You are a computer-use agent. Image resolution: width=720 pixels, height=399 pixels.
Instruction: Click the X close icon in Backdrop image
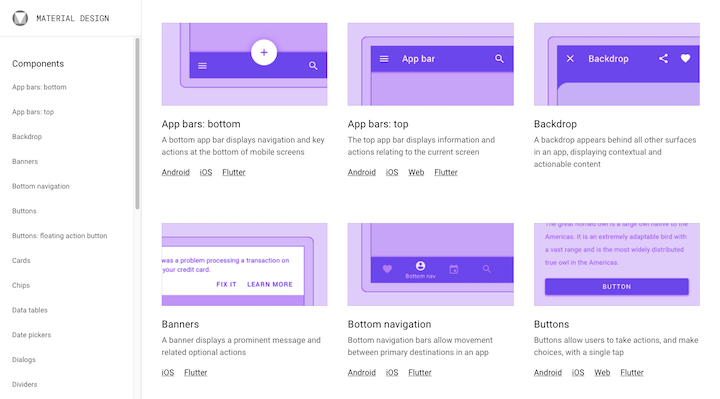click(x=570, y=58)
